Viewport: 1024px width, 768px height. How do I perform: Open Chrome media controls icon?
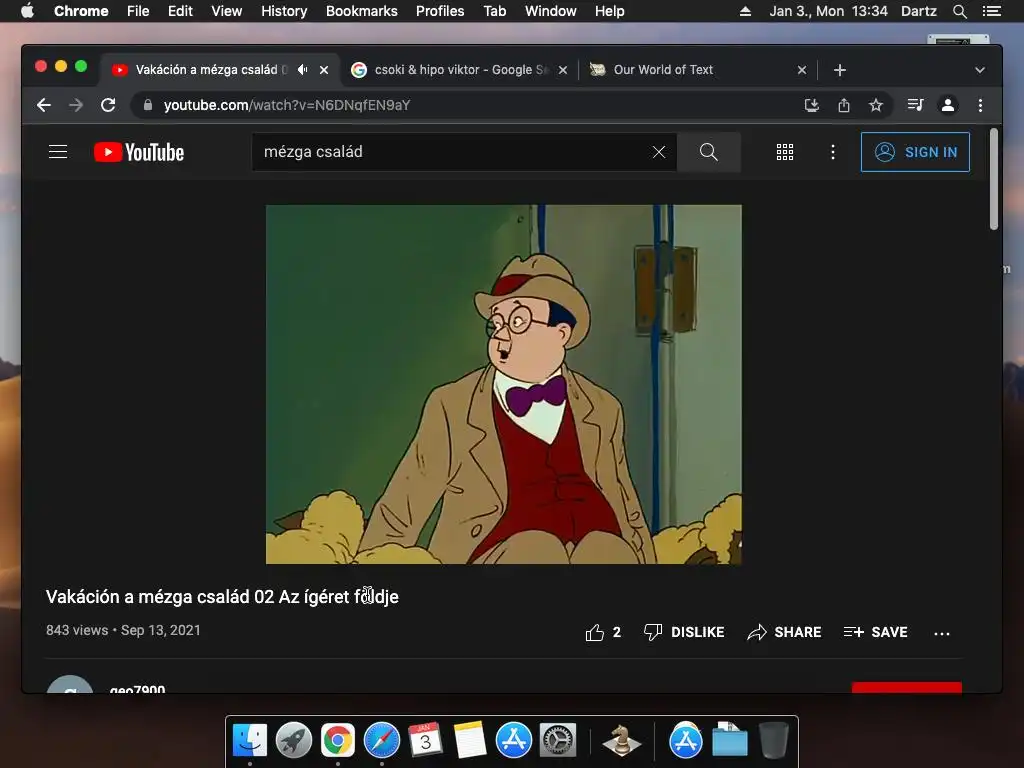pyautogui.click(x=915, y=105)
